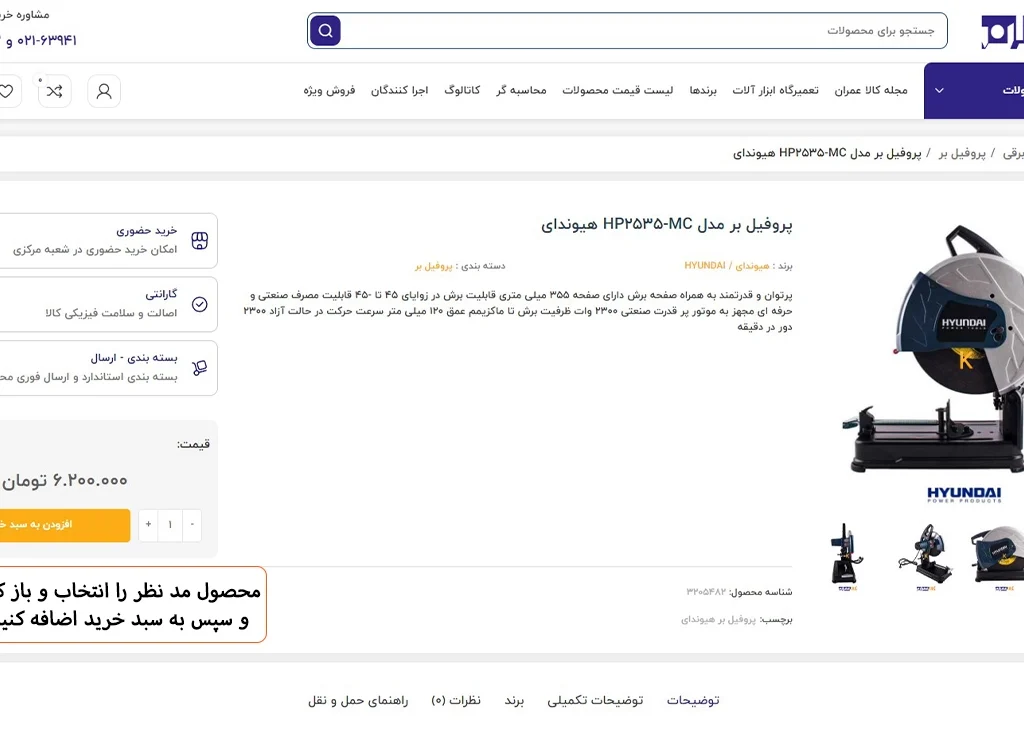Expand the products category dropdown chevron
Image resolution: width=1024 pixels, height=730 pixels.
coord(939,90)
